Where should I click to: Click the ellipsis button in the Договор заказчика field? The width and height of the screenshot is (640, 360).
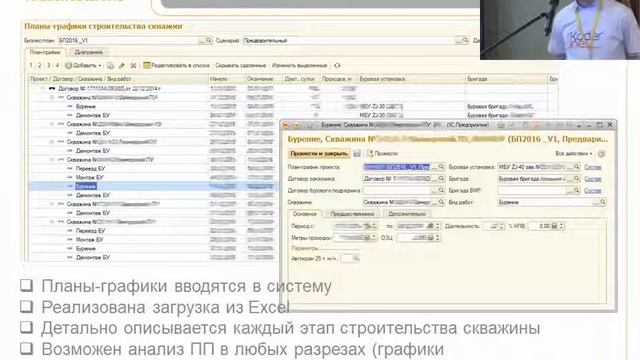pos(434,178)
